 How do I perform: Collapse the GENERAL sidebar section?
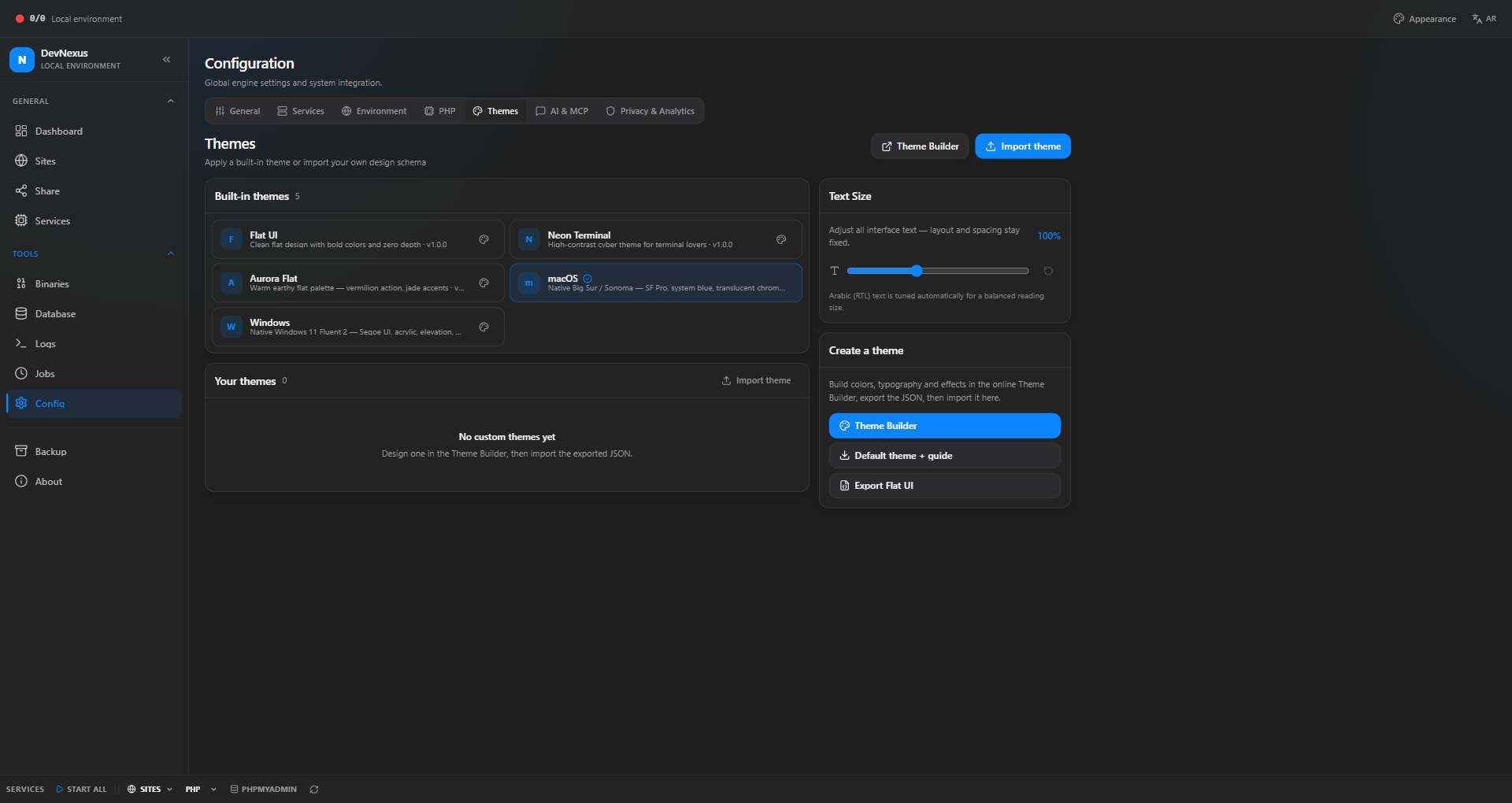pos(171,101)
